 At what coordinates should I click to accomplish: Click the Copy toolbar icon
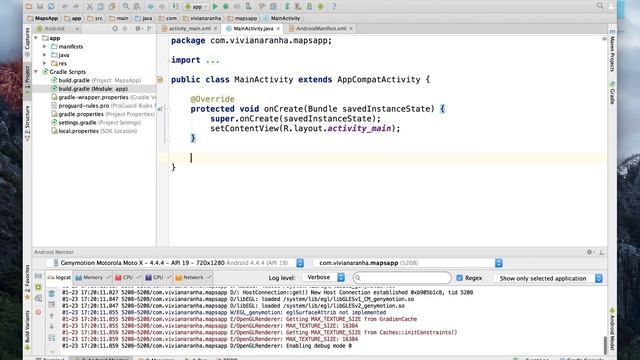click(100, 6)
